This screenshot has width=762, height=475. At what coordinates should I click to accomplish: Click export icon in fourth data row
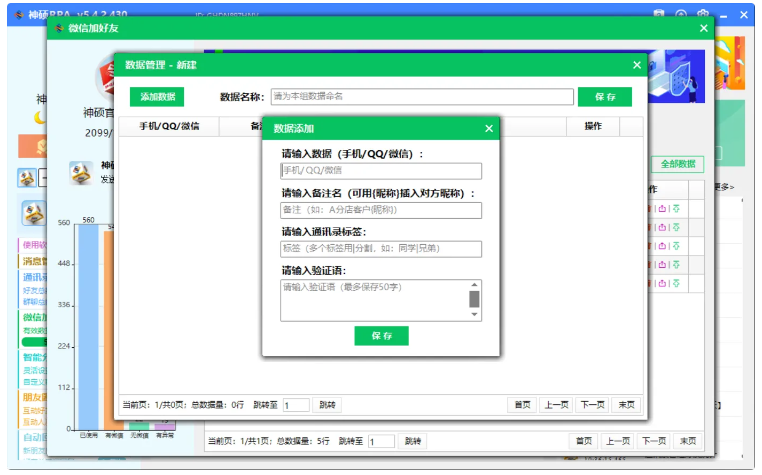point(662,264)
